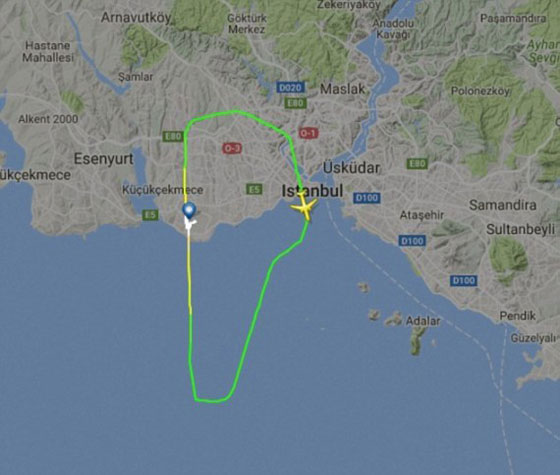
Task: Click the Polonezköy label
Action: 480,91
